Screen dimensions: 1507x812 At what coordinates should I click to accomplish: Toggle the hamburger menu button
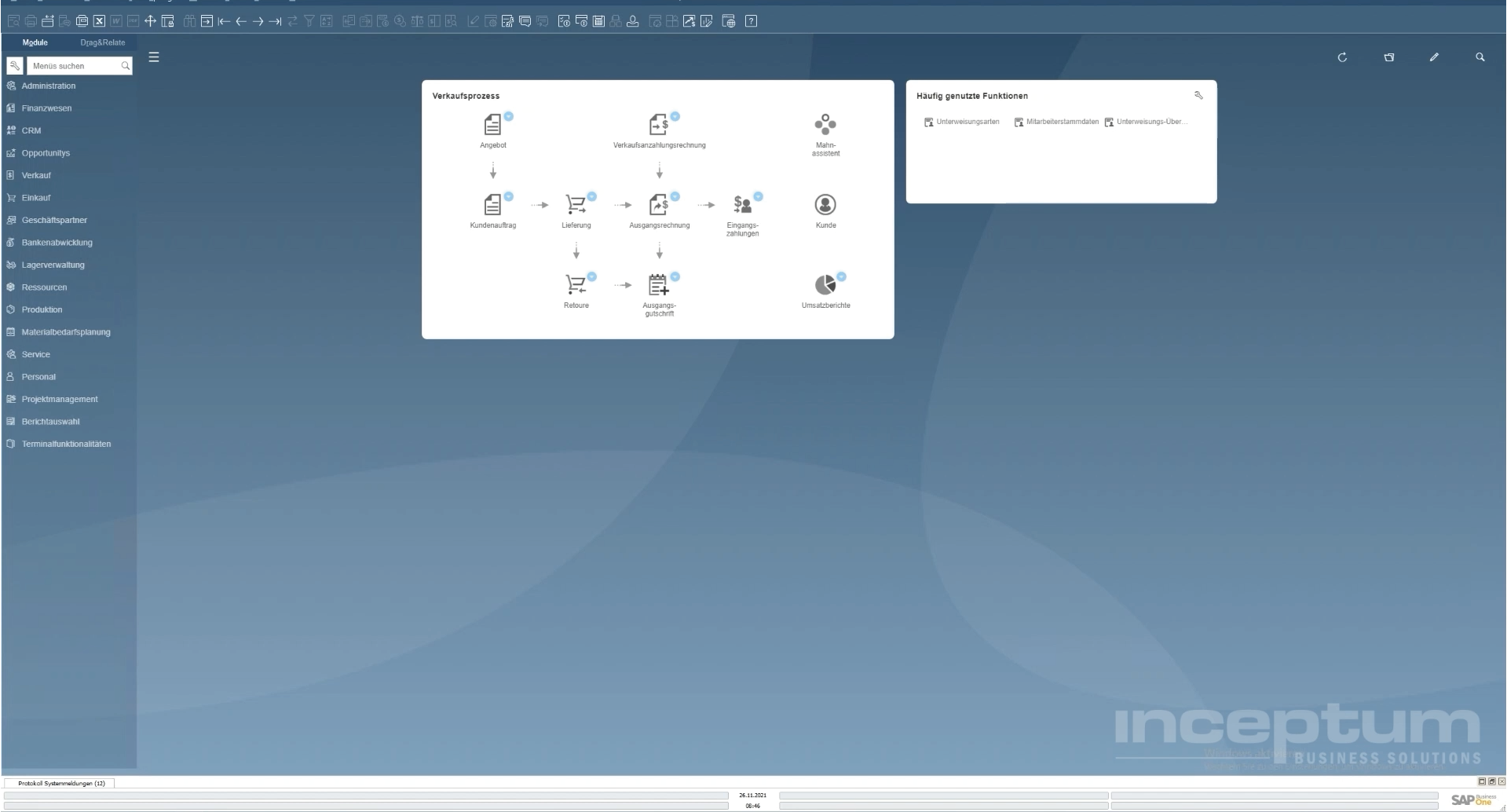154,57
